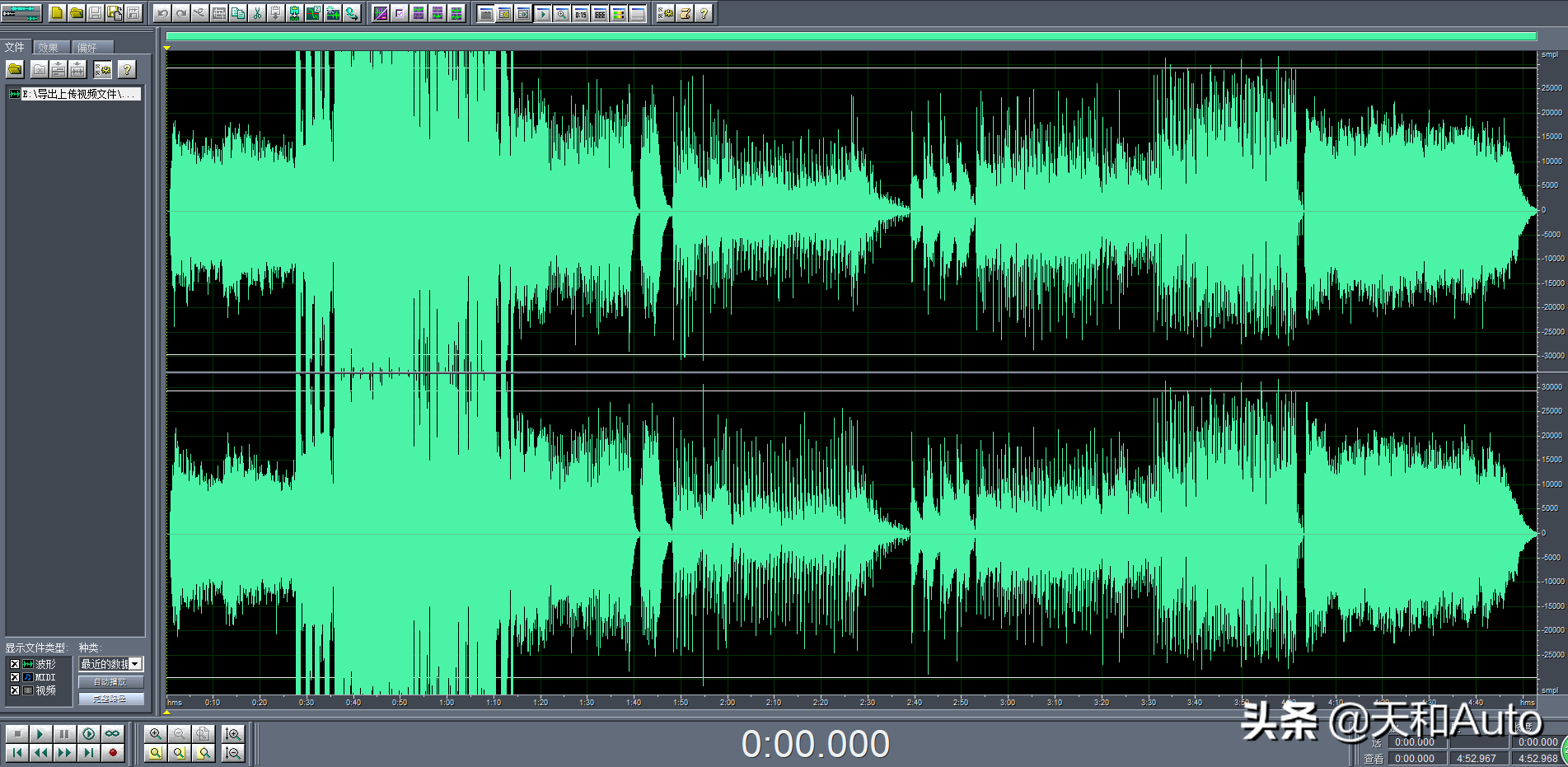The height and width of the screenshot is (767, 1568).
Task: Toggle the MIDI file type checkbox
Action: coord(14,677)
